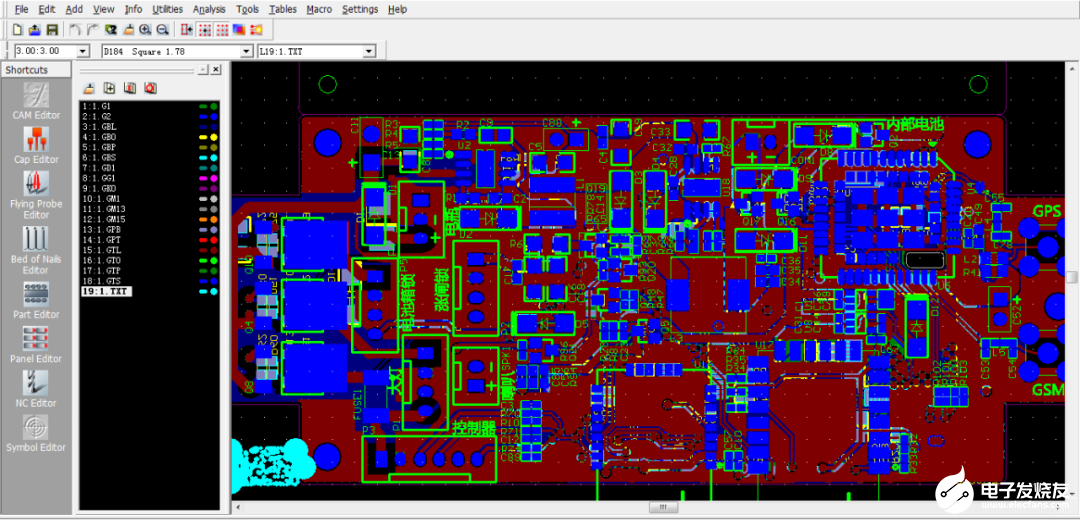Open the Analysis menu
Image resolution: width=1080 pixels, height=520 pixels.
tap(209, 9)
